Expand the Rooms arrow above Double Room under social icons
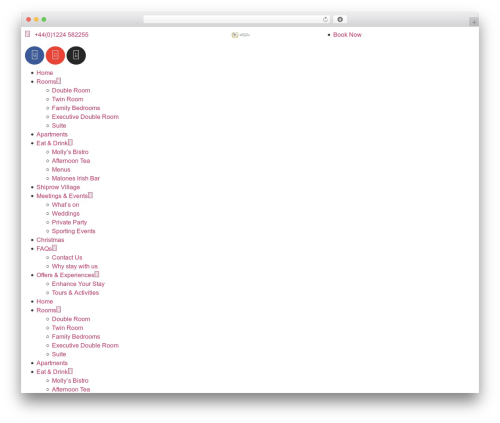This screenshot has width=500, height=423. pyautogui.click(x=59, y=81)
